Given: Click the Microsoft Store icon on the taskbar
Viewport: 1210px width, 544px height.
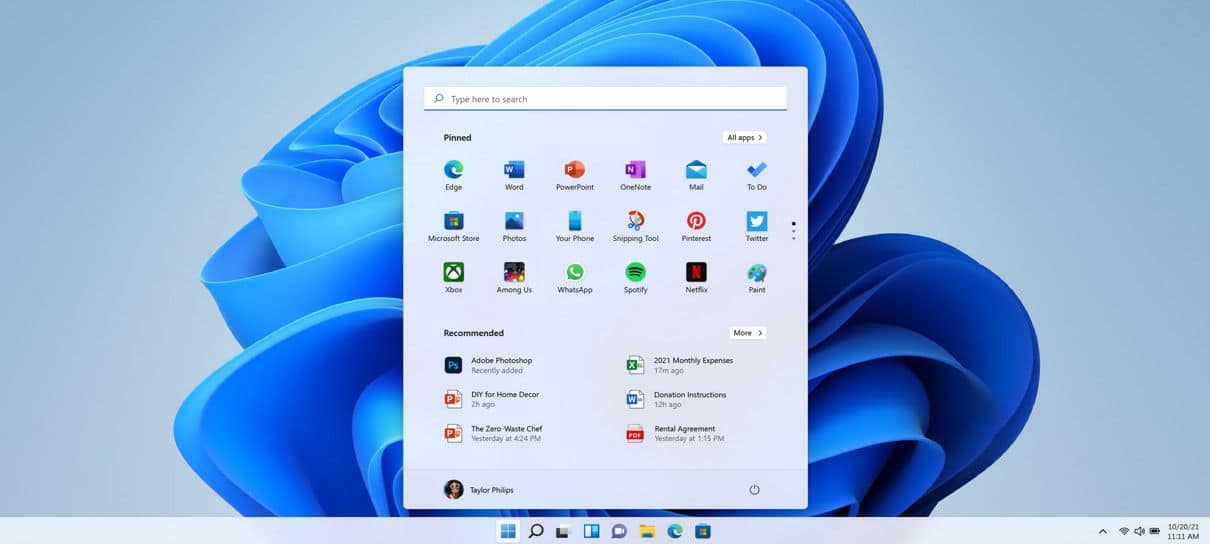Looking at the screenshot, I should [x=703, y=531].
